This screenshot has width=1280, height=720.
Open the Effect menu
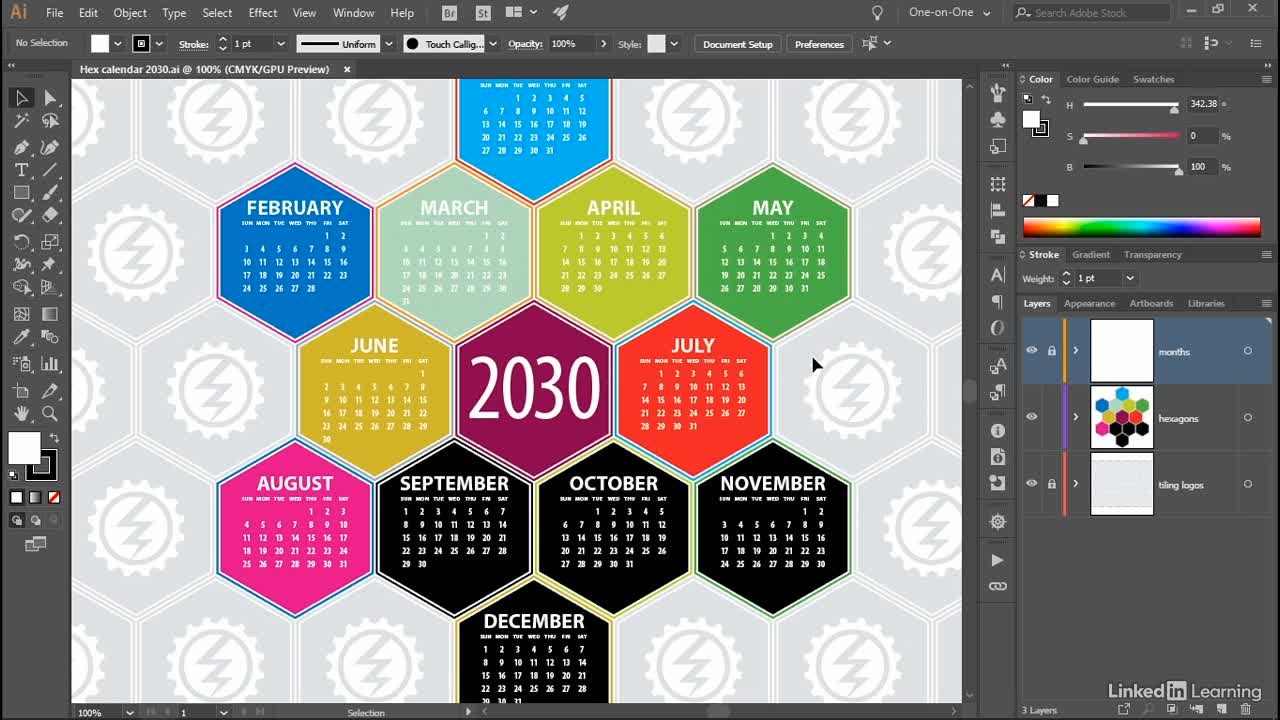coord(263,13)
